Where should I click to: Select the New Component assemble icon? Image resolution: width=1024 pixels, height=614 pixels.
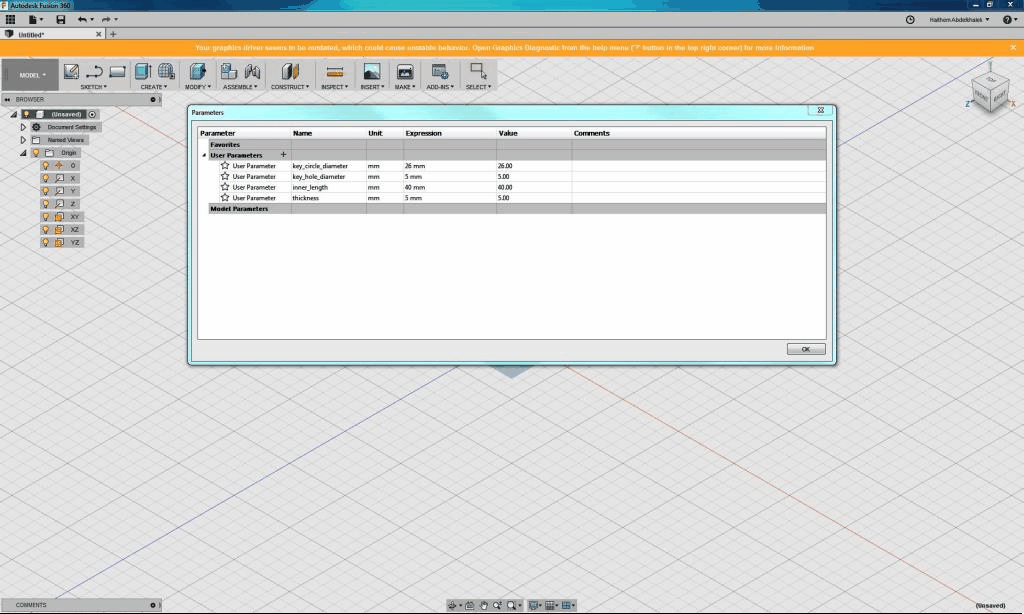pyautogui.click(x=229, y=72)
